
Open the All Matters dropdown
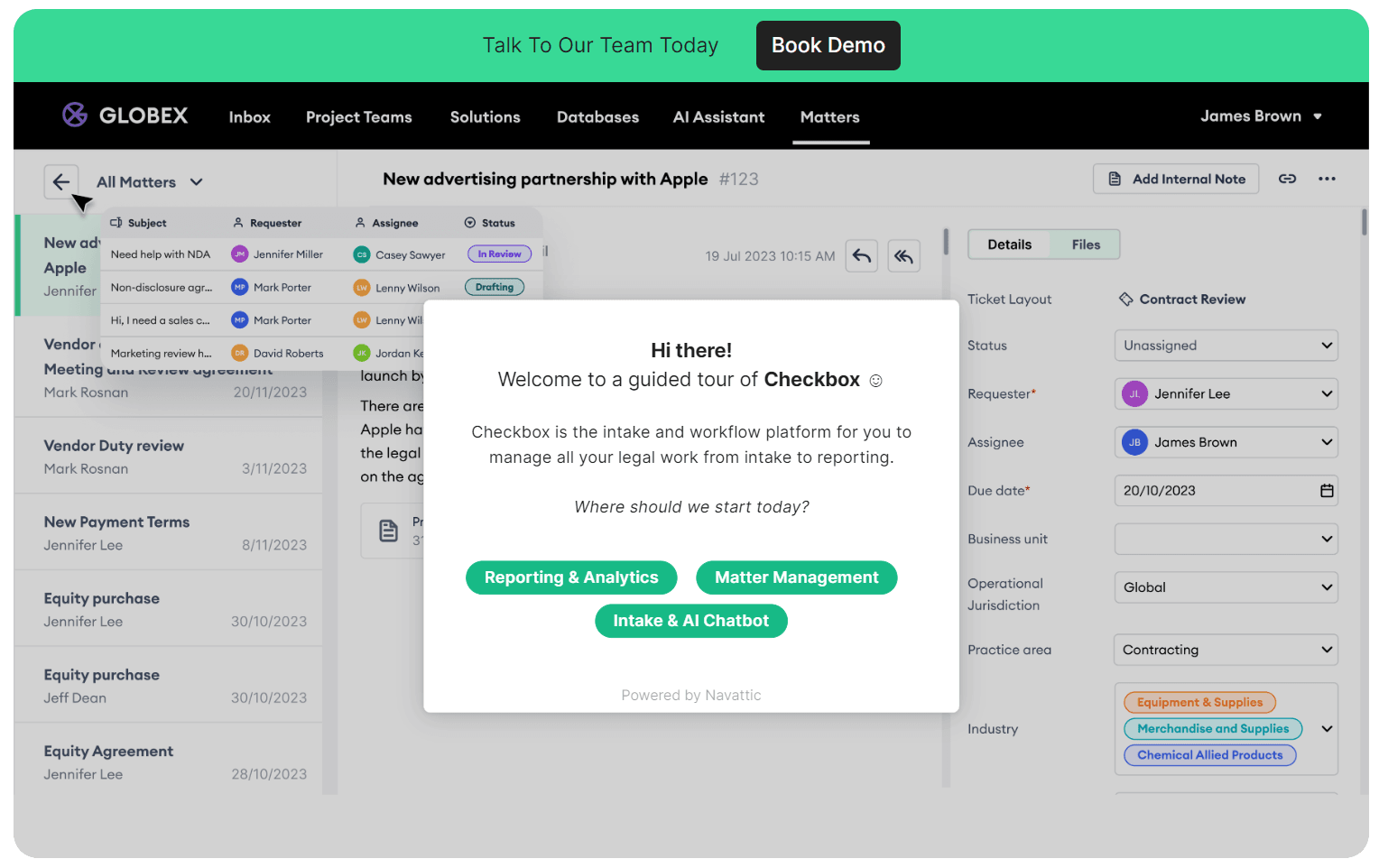(150, 182)
